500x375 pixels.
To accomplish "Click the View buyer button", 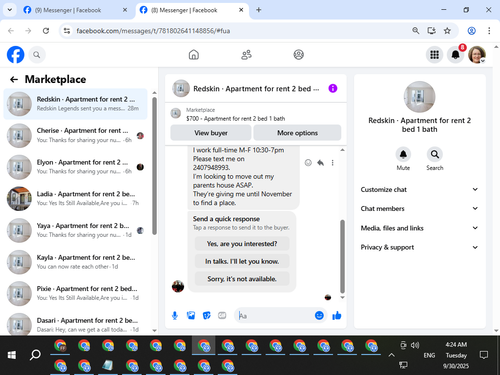I will click(x=211, y=133).
